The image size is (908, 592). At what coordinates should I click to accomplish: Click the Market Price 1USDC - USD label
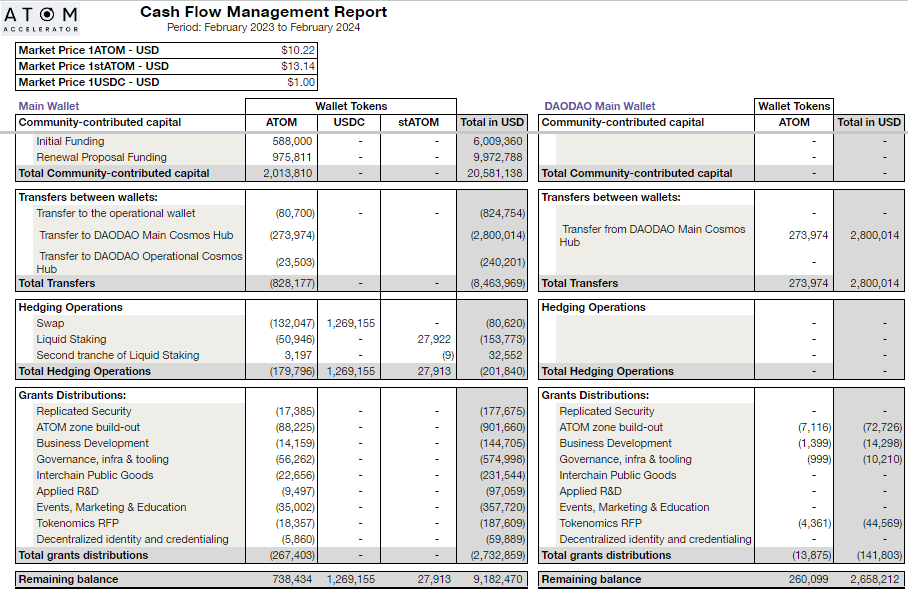(x=89, y=82)
